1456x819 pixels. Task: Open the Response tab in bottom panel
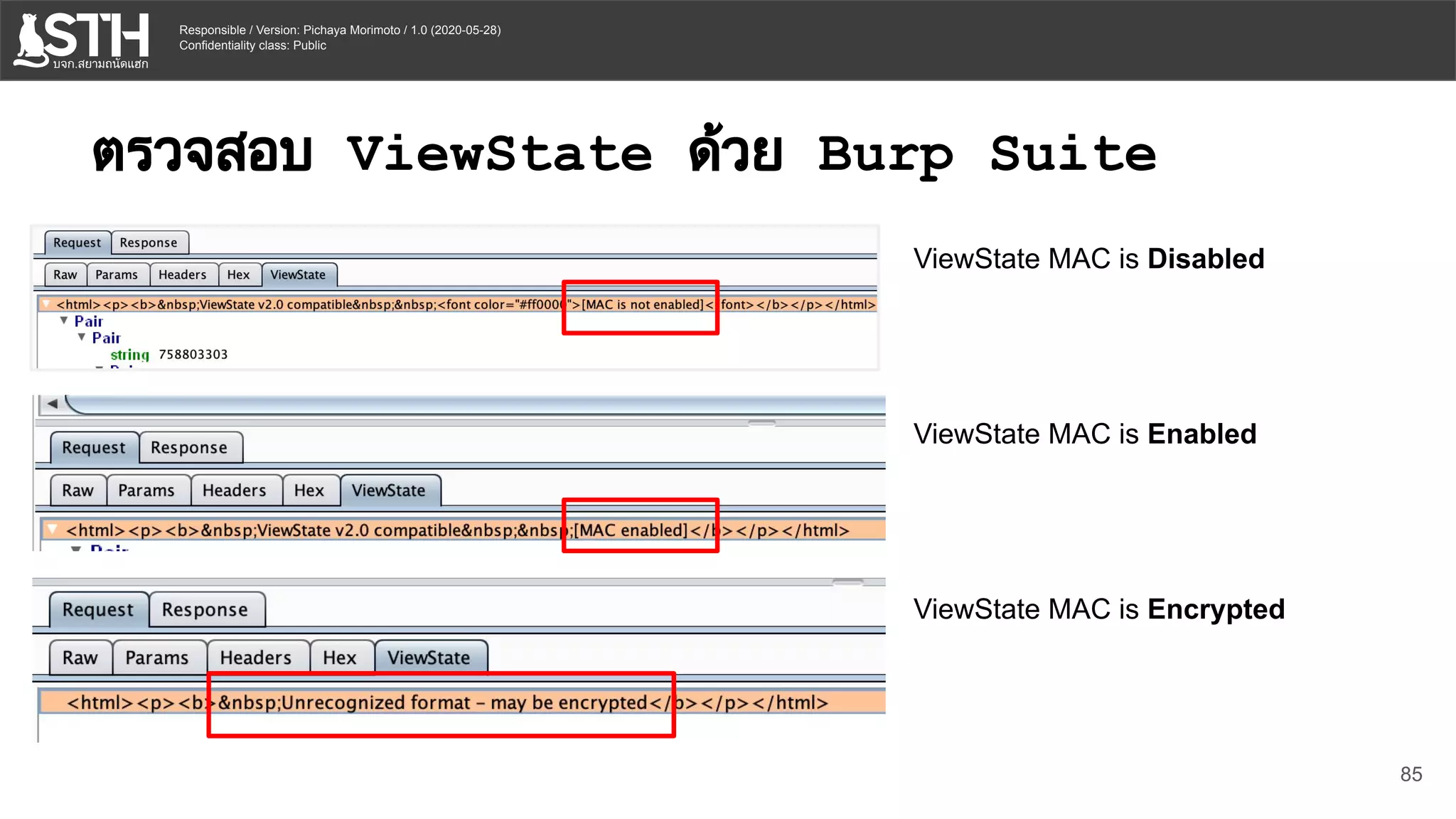point(207,610)
